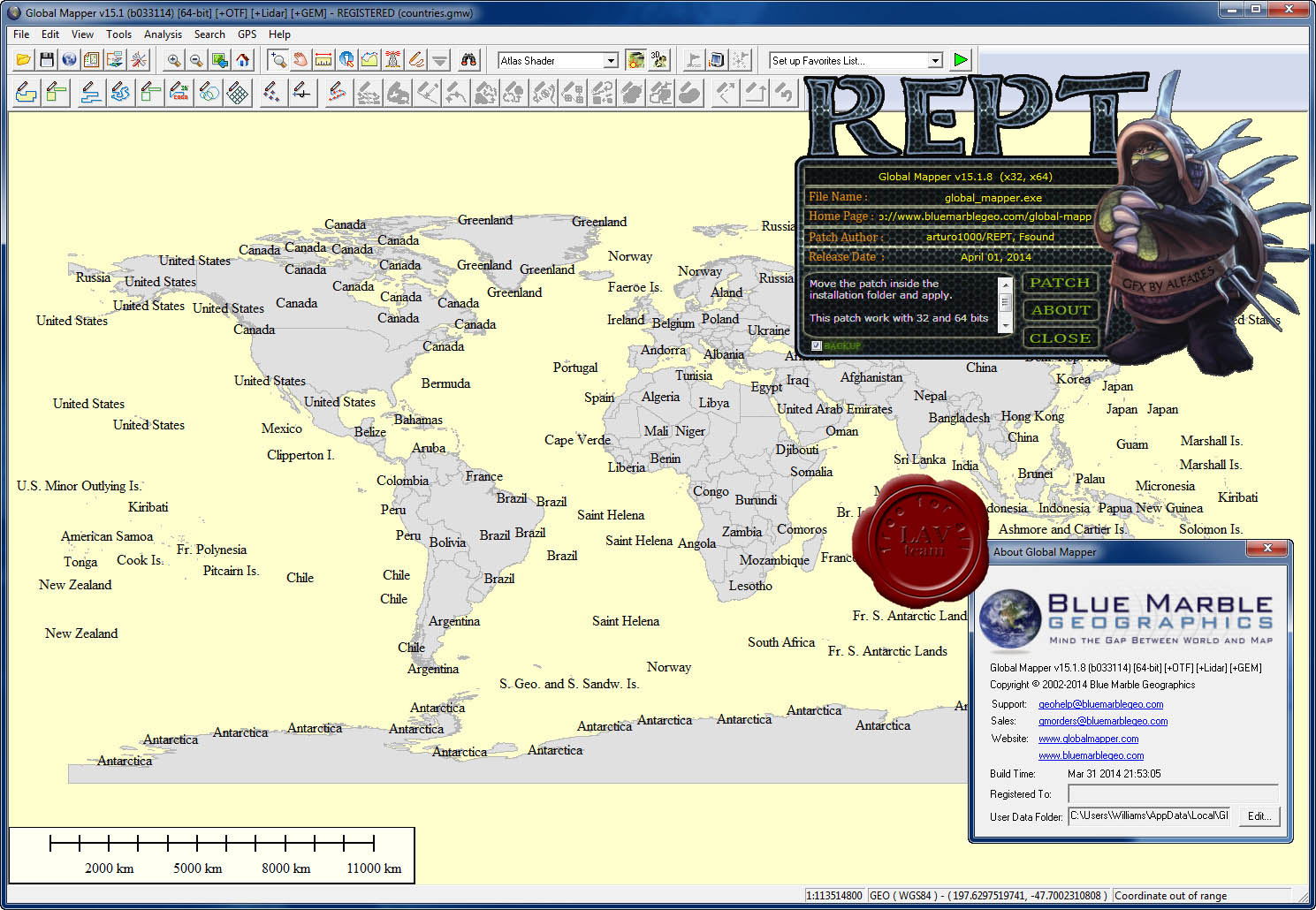
Task: Open the Edit menu
Action: click(50, 34)
